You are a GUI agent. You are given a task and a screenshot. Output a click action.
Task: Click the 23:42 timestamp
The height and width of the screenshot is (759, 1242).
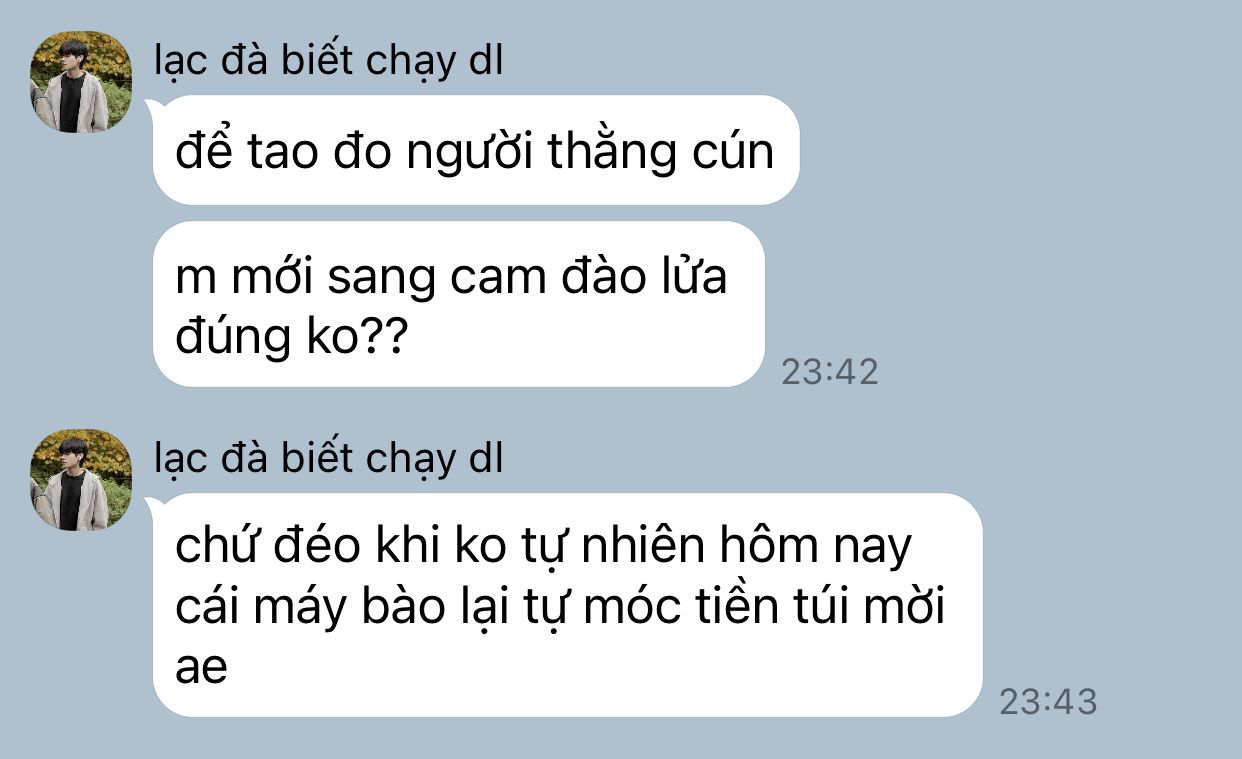[829, 372]
